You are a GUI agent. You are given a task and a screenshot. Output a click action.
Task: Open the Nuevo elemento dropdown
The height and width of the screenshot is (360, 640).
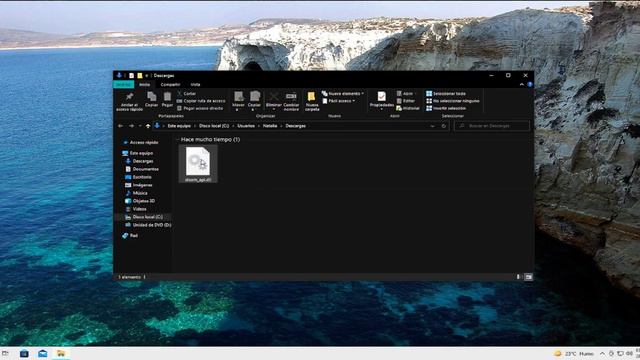tap(343, 93)
